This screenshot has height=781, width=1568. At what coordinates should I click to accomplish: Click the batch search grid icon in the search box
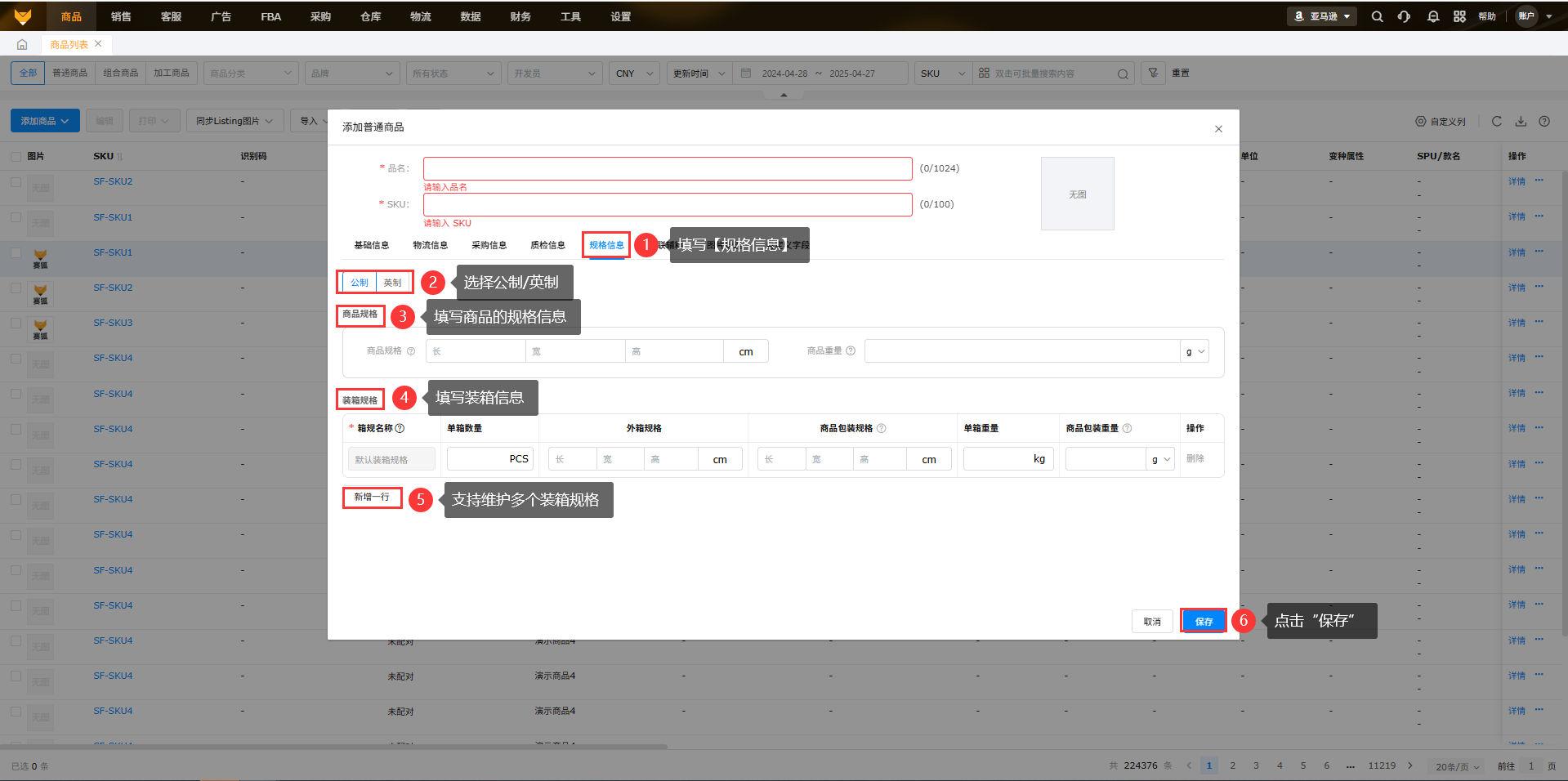click(x=984, y=73)
